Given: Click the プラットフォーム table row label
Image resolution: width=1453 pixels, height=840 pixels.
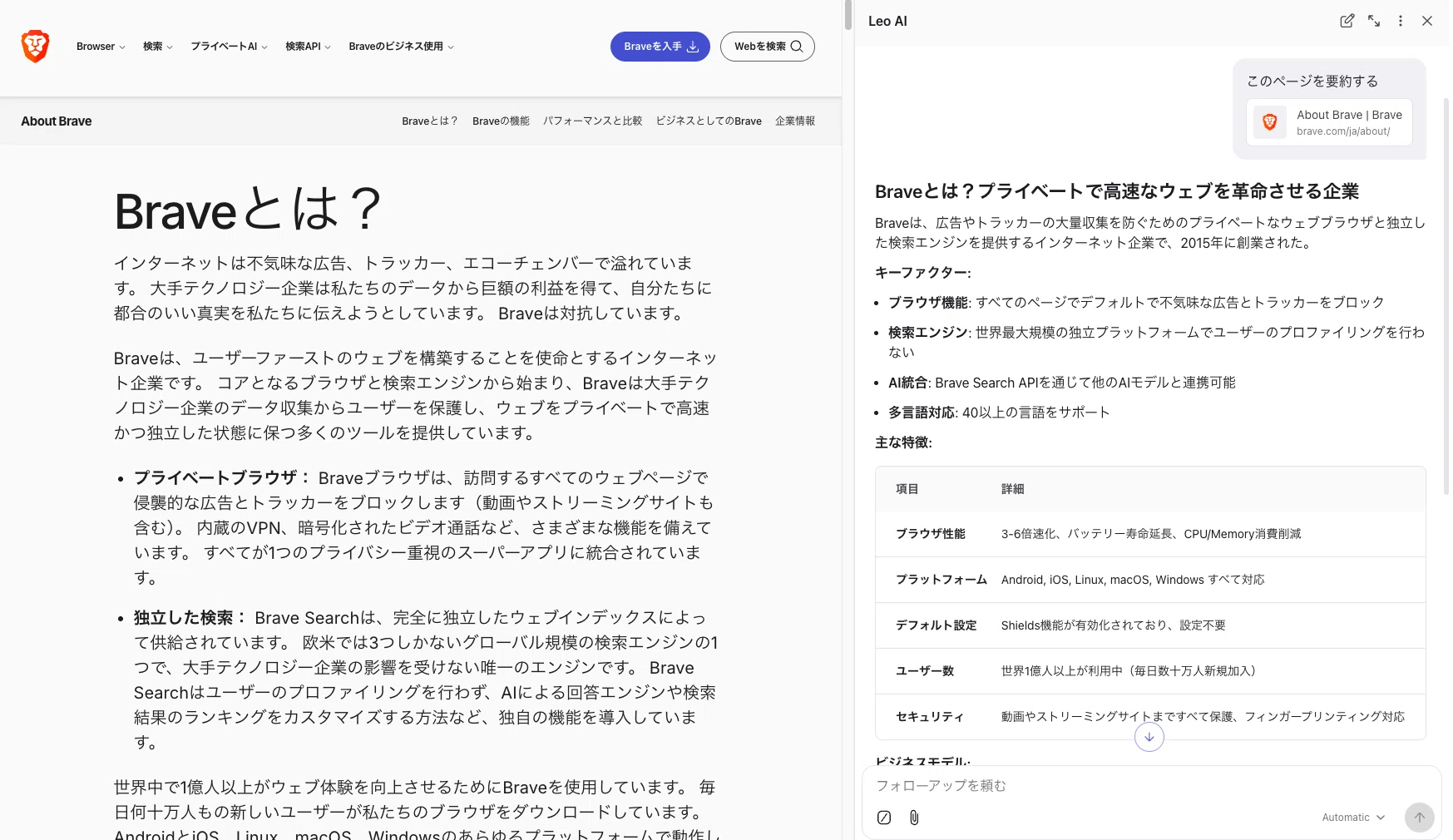Looking at the screenshot, I should (941, 580).
